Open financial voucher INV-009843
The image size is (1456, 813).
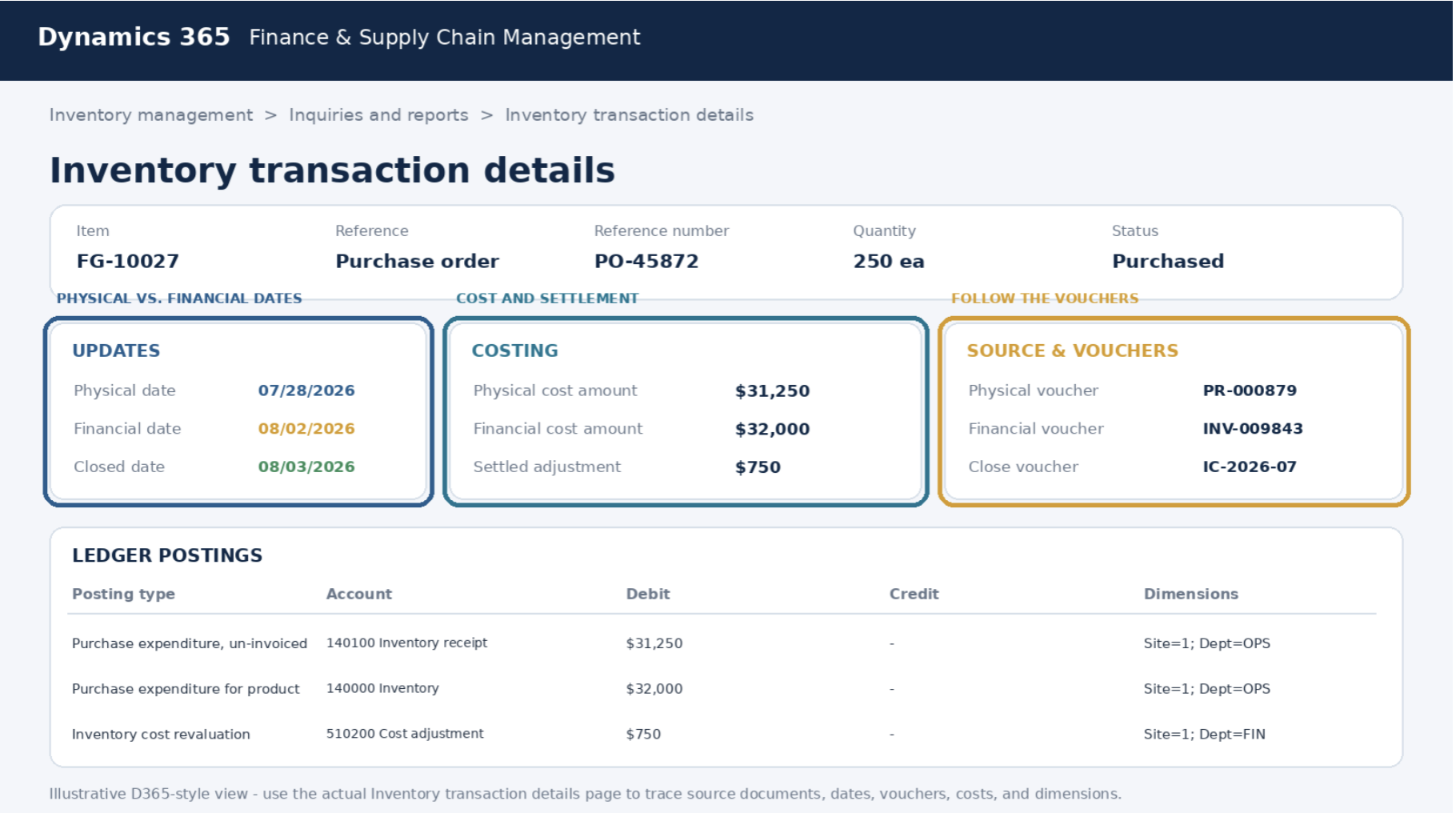pos(1253,429)
